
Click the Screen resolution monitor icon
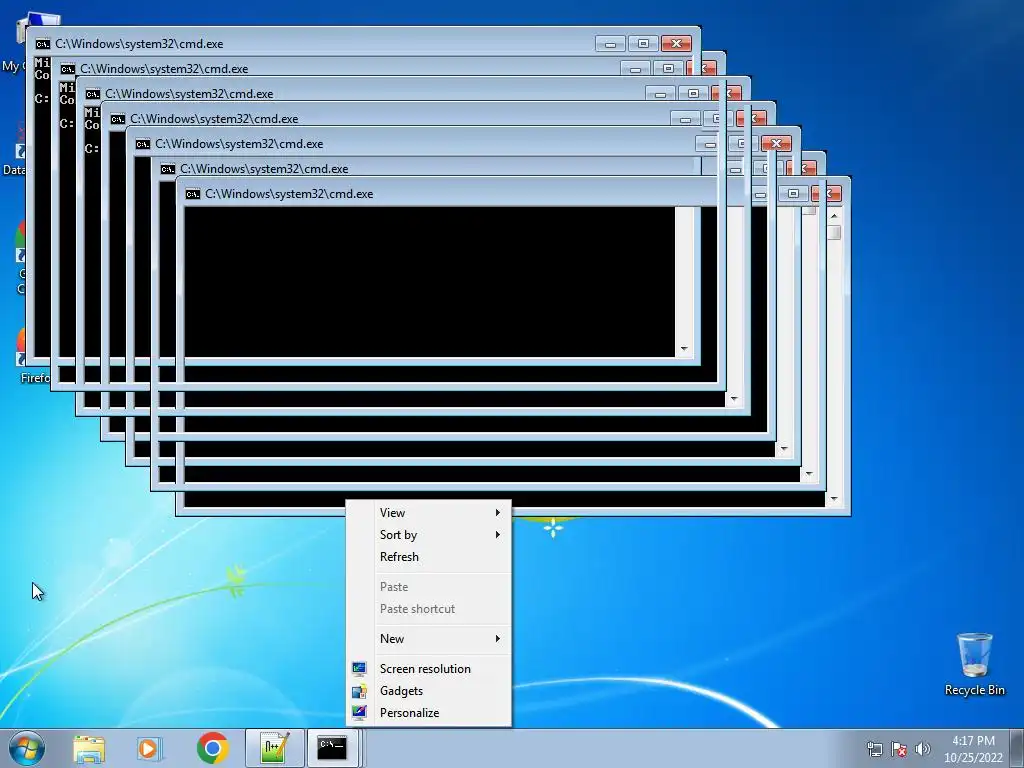(359, 669)
